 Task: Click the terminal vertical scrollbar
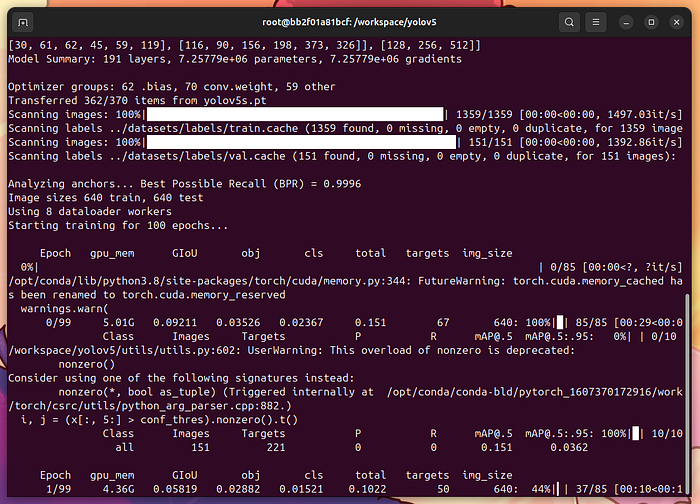pos(688,393)
